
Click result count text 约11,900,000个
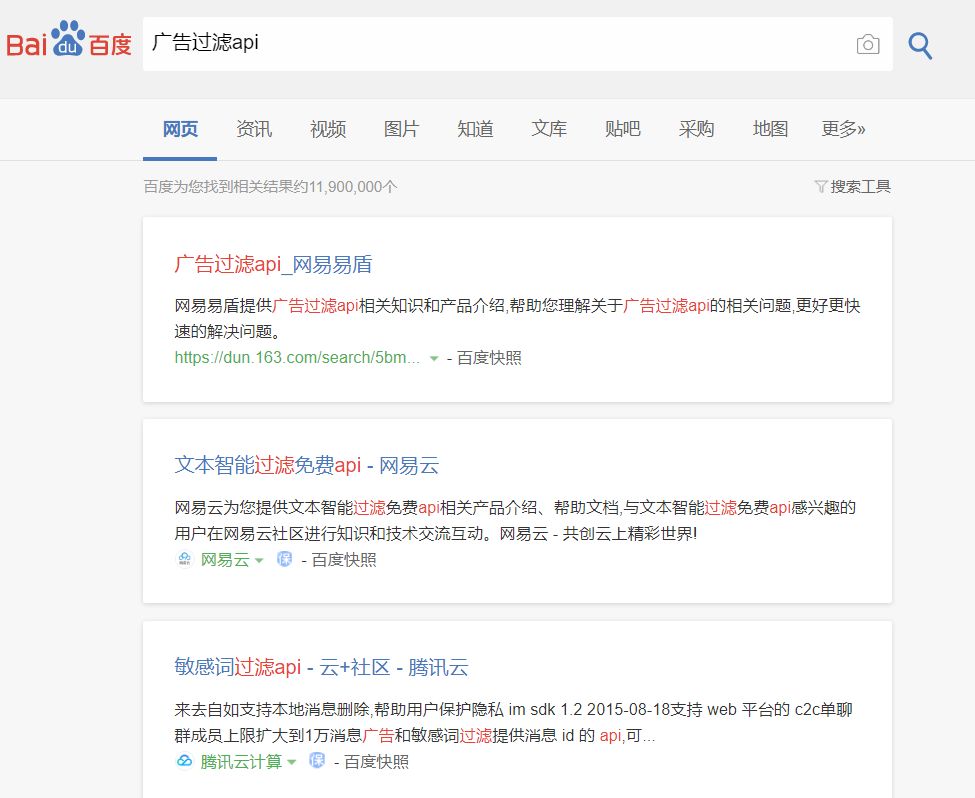[x=345, y=187]
